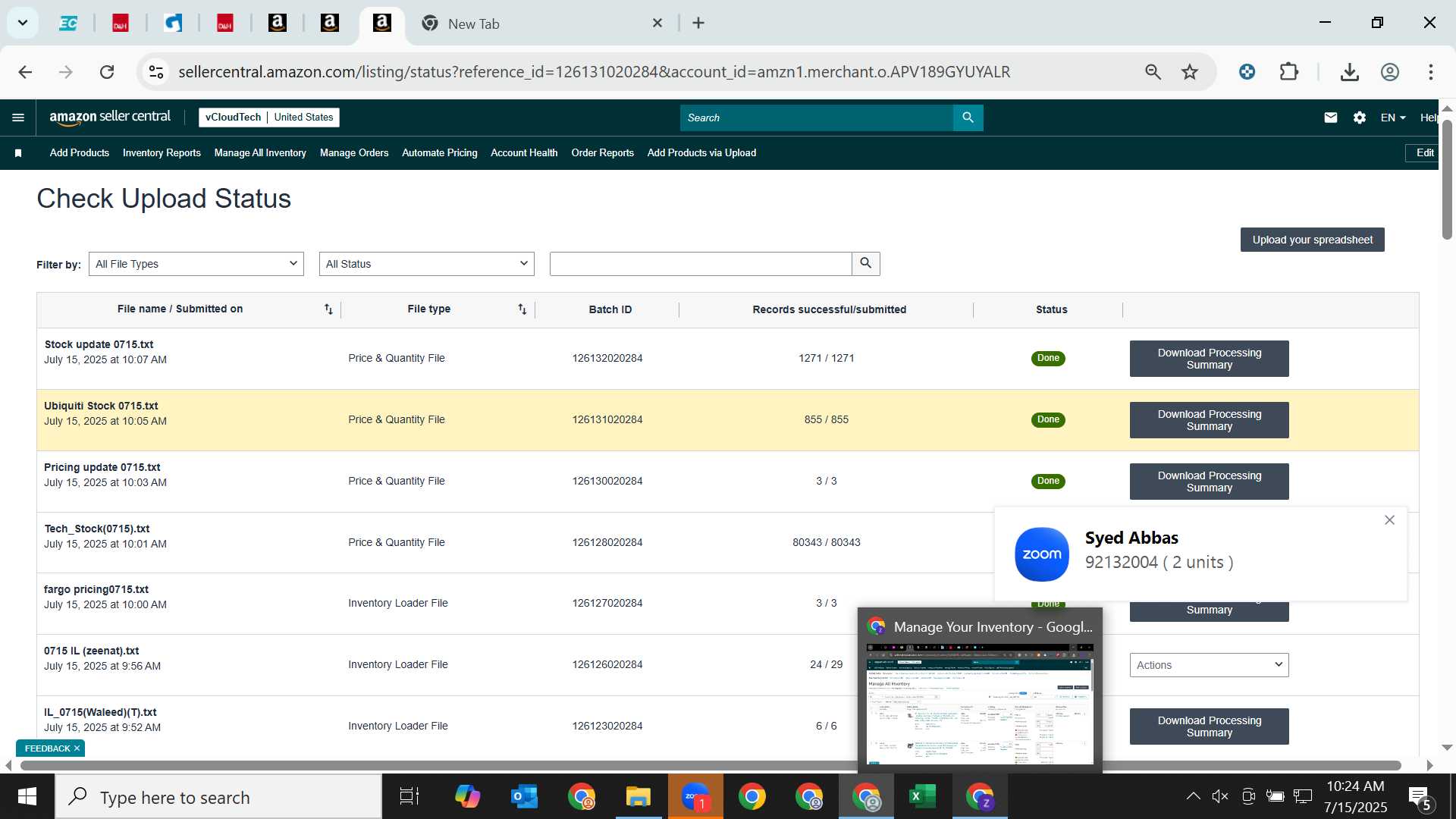Image resolution: width=1456 pixels, height=819 pixels.
Task: Show hidden system tray icons chevron
Action: (x=1193, y=796)
